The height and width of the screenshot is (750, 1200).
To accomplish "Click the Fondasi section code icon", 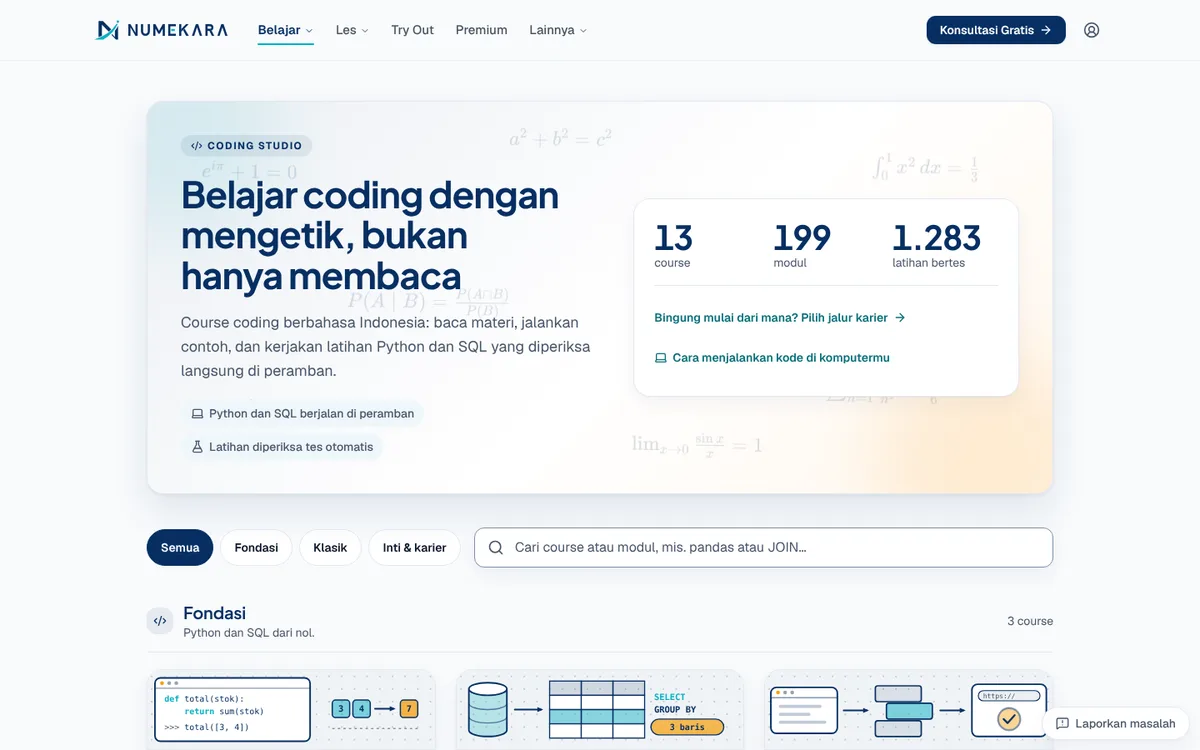I will [x=160, y=621].
